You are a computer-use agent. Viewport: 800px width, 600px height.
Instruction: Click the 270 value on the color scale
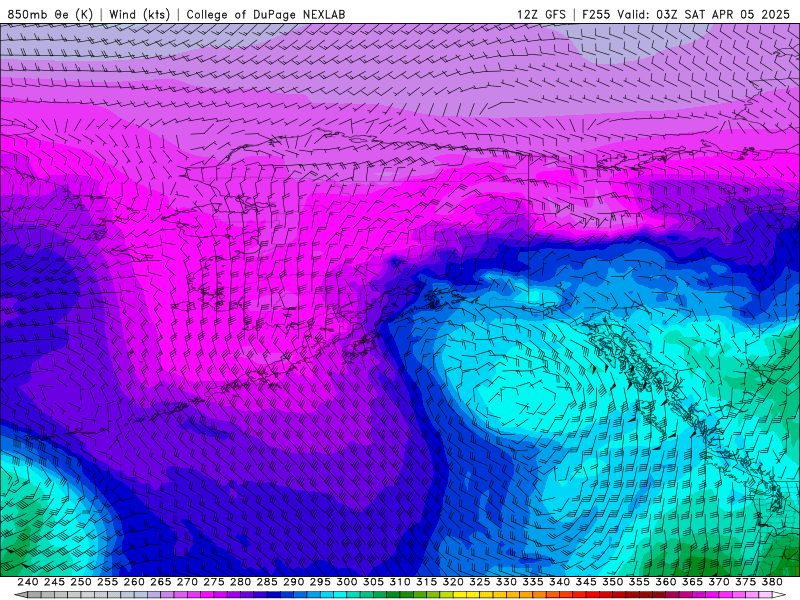tap(187, 582)
